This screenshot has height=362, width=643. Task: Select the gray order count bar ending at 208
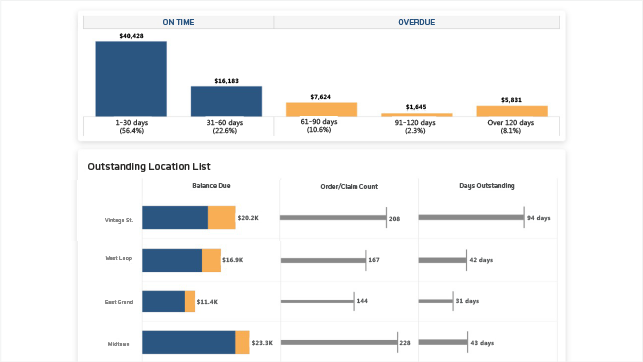[333, 218]
